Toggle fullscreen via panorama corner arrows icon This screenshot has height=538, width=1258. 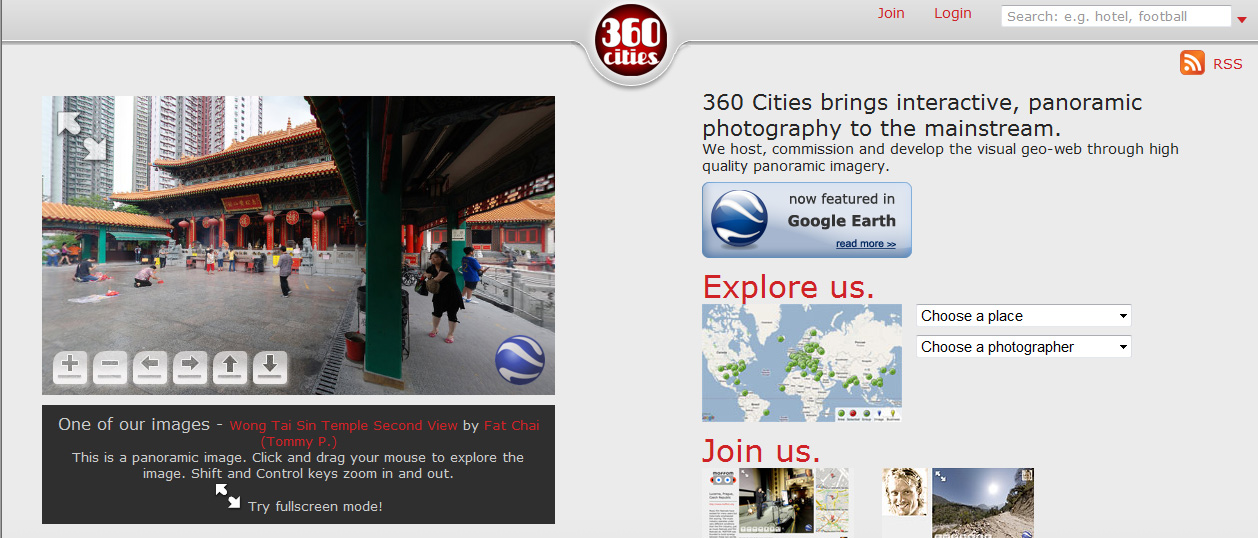[x=81, y=135]
